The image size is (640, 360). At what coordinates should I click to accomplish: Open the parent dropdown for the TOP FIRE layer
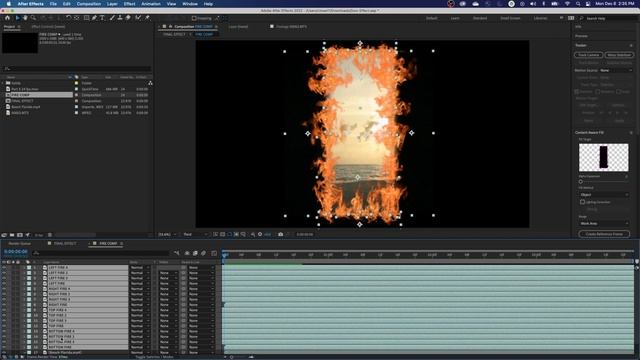pos(201,326)
